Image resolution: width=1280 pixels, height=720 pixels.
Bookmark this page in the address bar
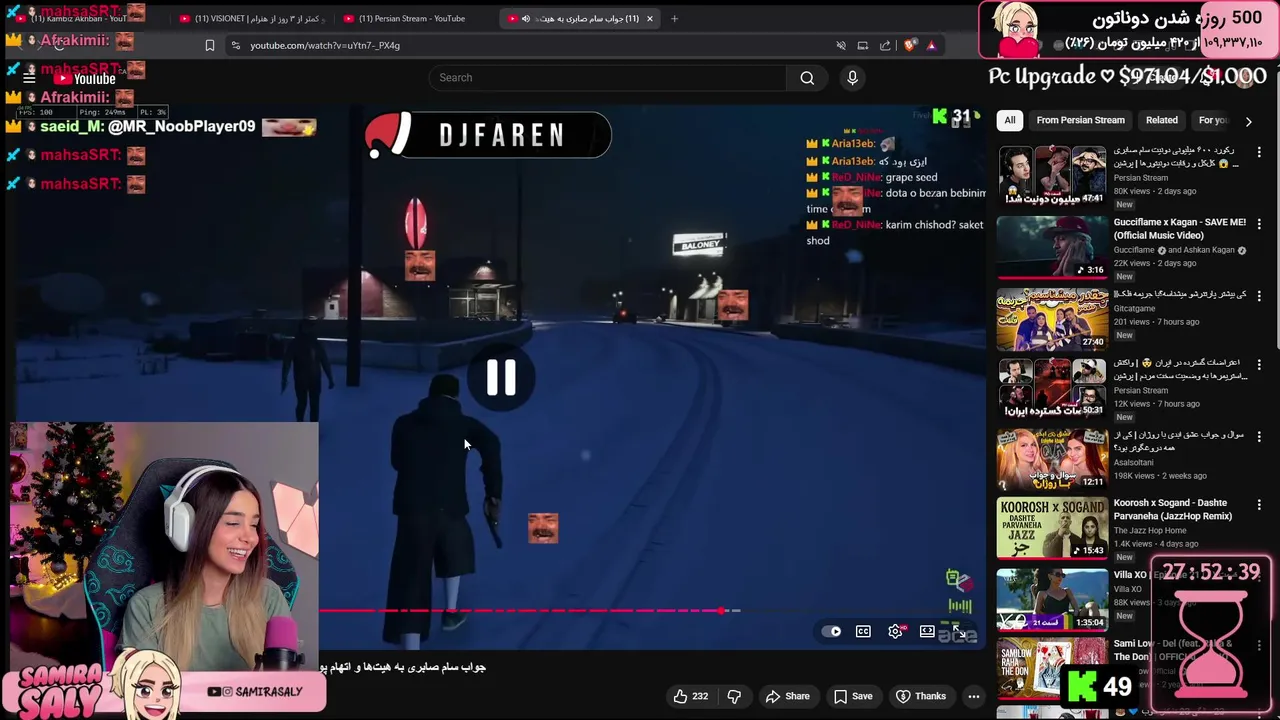pos(209,45)
